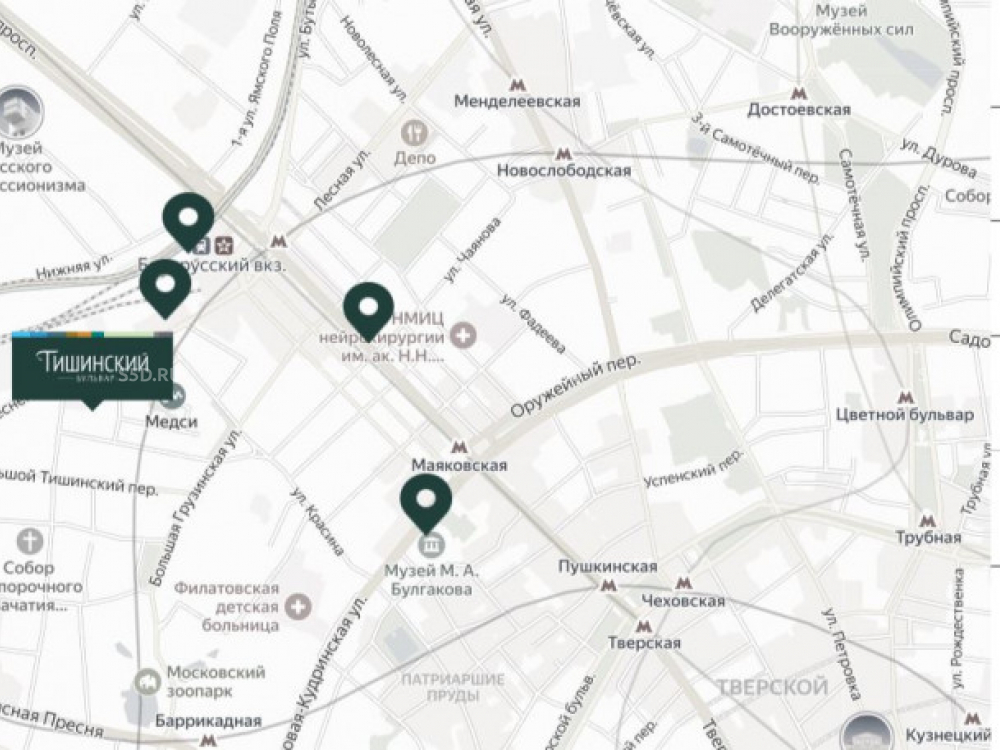The image size is (1000, 750).
Task: Select the Собор church cross icon
Action: 29,541
